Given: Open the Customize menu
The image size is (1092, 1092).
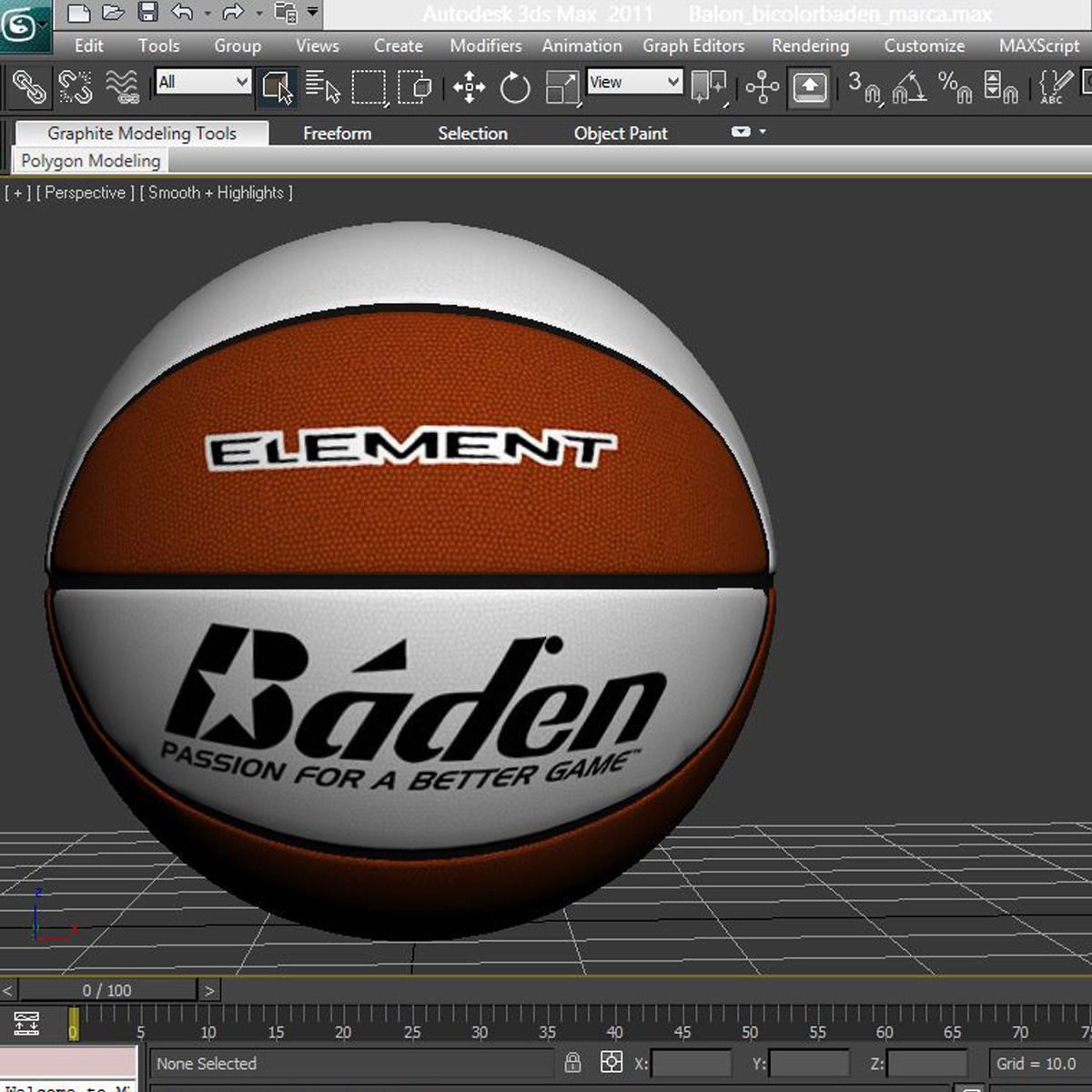Looking at the screenshot, I should pos(924,45).
